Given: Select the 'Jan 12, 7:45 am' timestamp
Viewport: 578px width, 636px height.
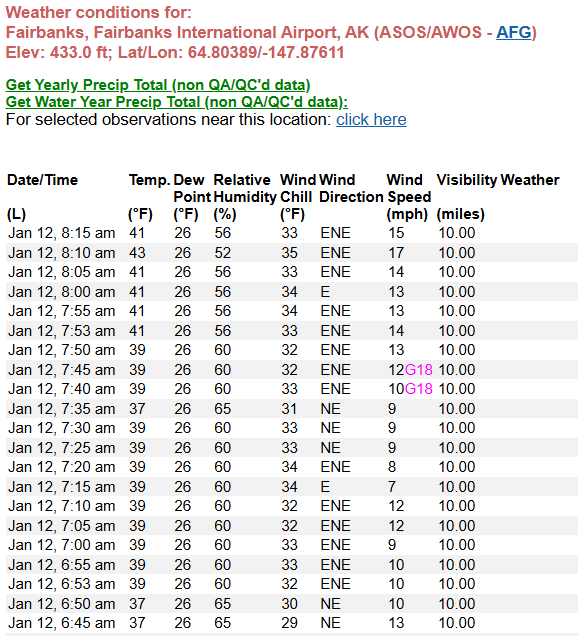Looking at the screenshot, I should (x=62, y=370).
